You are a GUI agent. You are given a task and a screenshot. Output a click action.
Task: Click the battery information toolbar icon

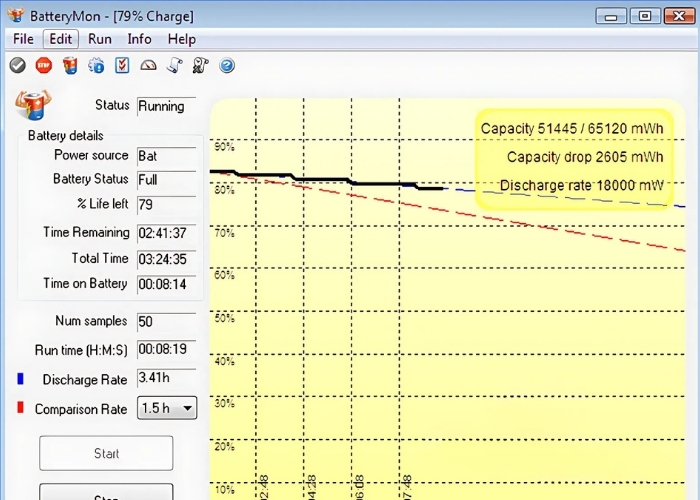(70, 66)
